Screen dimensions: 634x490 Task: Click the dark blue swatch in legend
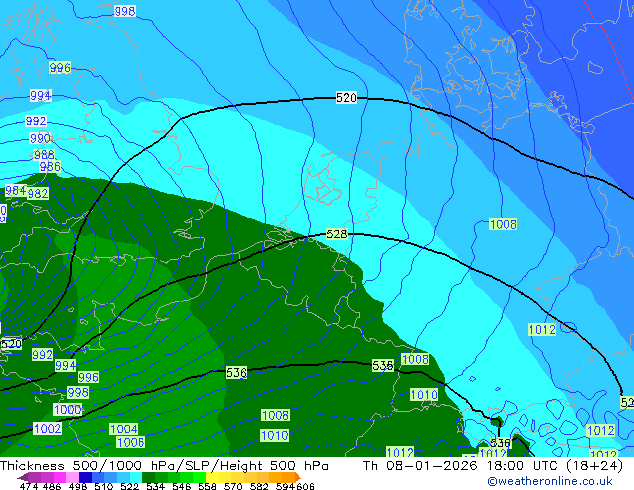click(85, 477)
